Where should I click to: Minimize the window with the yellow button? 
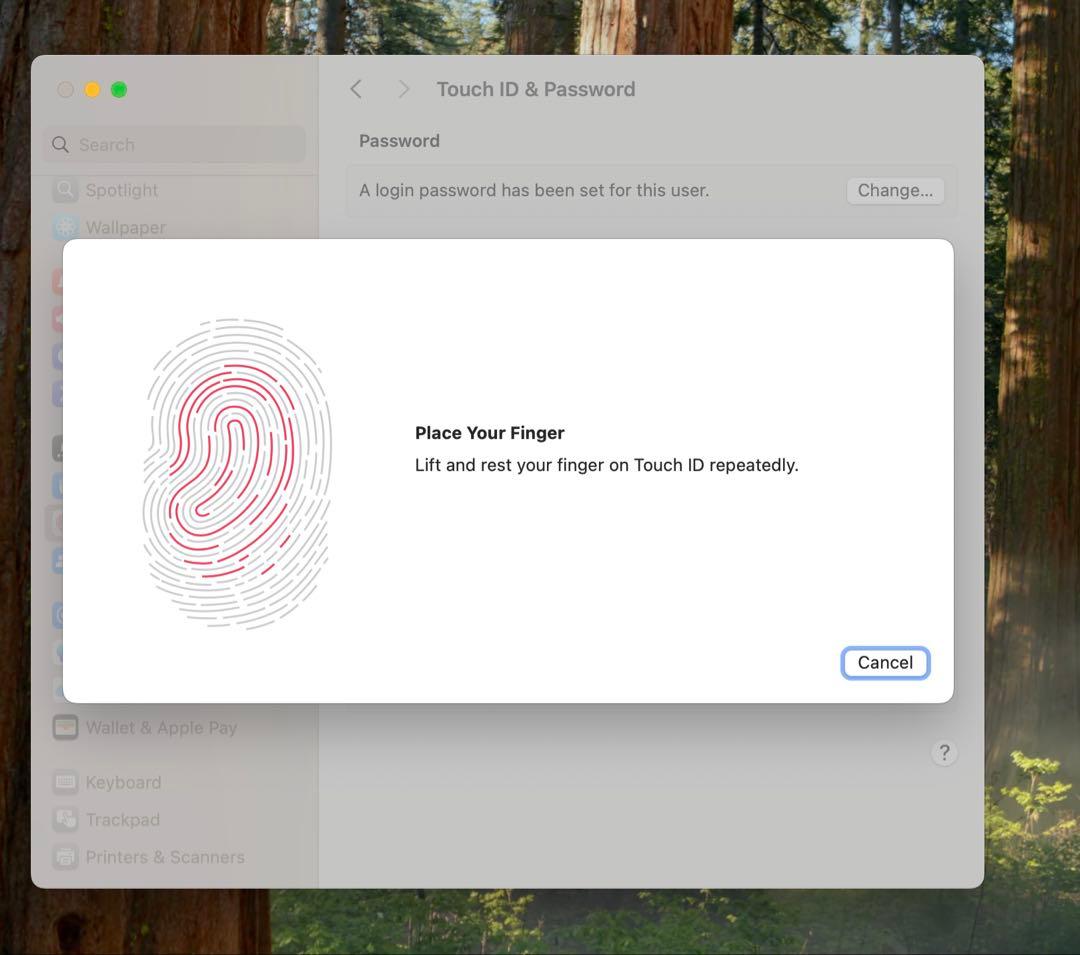pos(92,90)
